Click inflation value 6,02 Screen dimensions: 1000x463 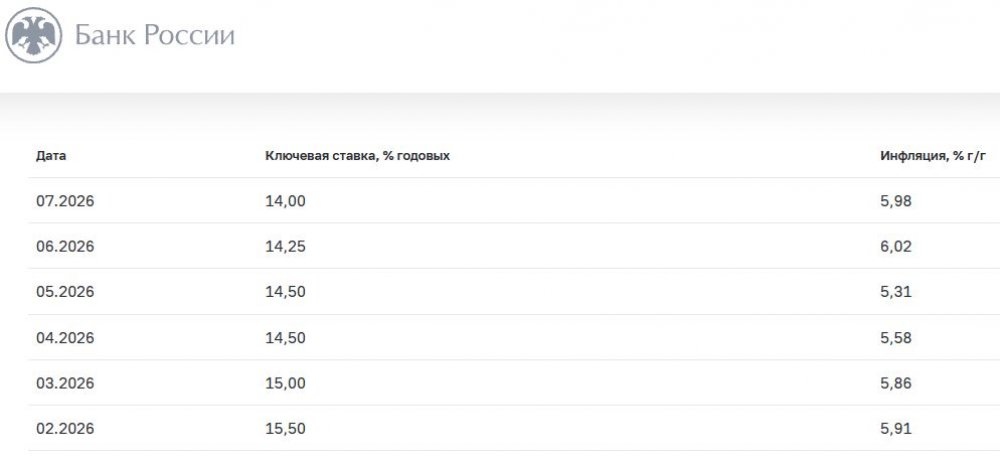(x=896, y=246)
